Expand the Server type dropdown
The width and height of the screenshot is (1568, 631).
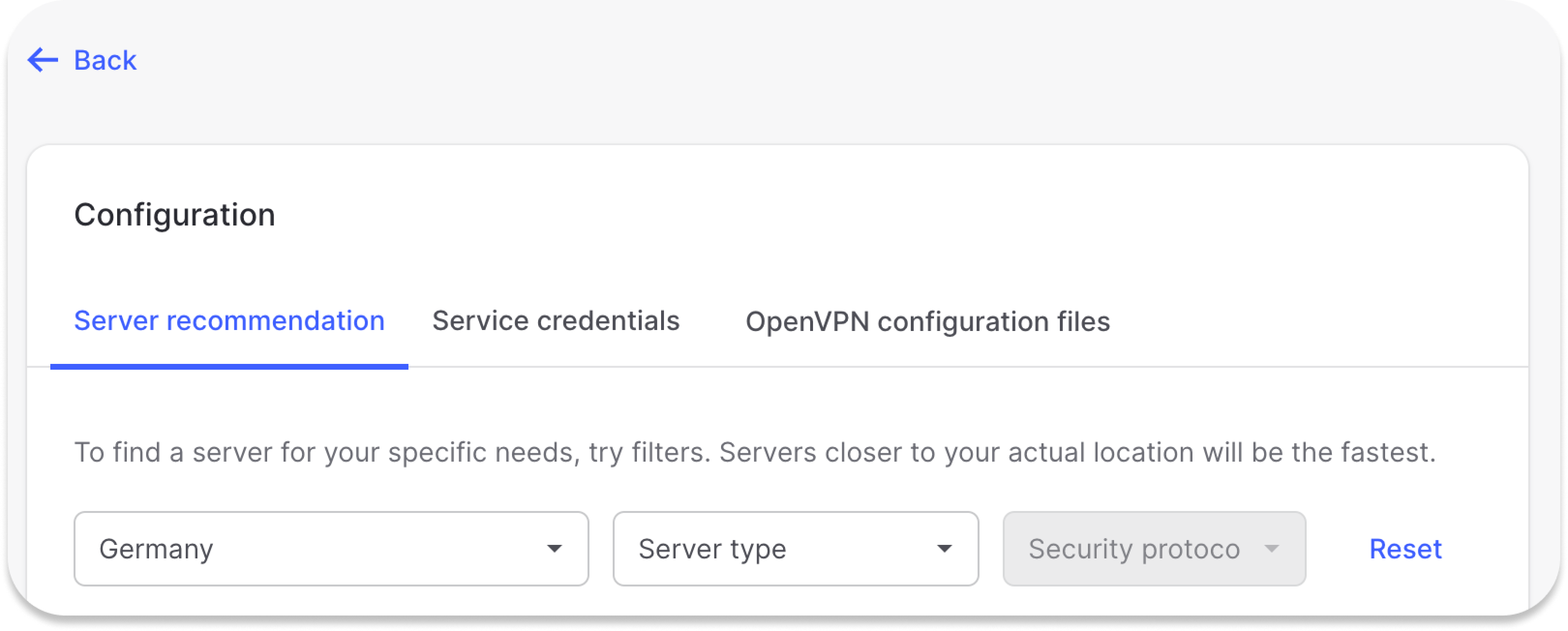pyautogui.click(x=795, y=548)
